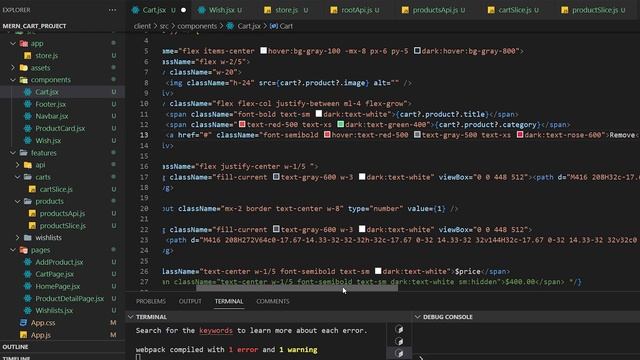This screenshot has width=640, height=360.
Task: Click the JS icon on store.js tab
Action: coord(267,10)
